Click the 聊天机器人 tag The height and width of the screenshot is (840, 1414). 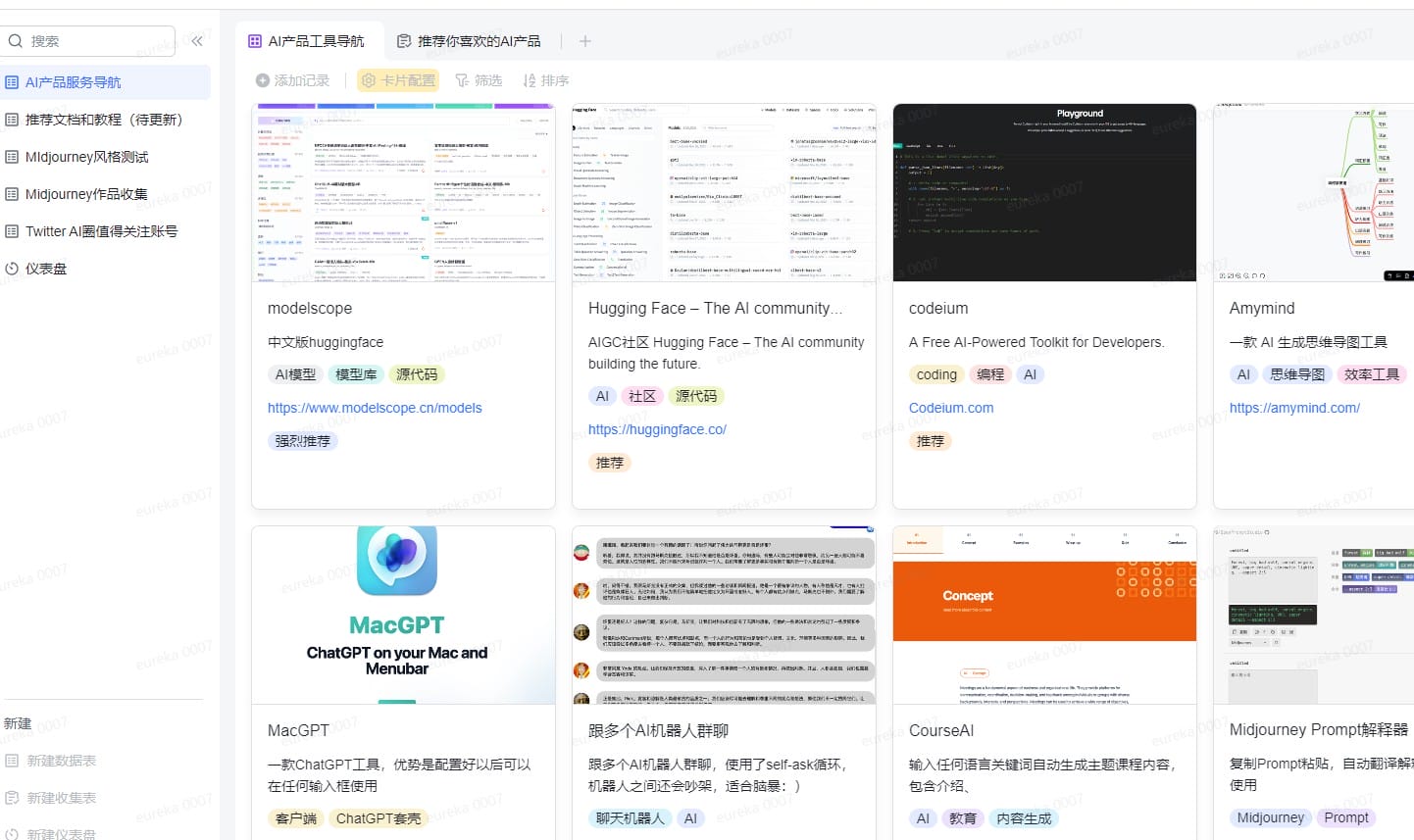(630, 818)
